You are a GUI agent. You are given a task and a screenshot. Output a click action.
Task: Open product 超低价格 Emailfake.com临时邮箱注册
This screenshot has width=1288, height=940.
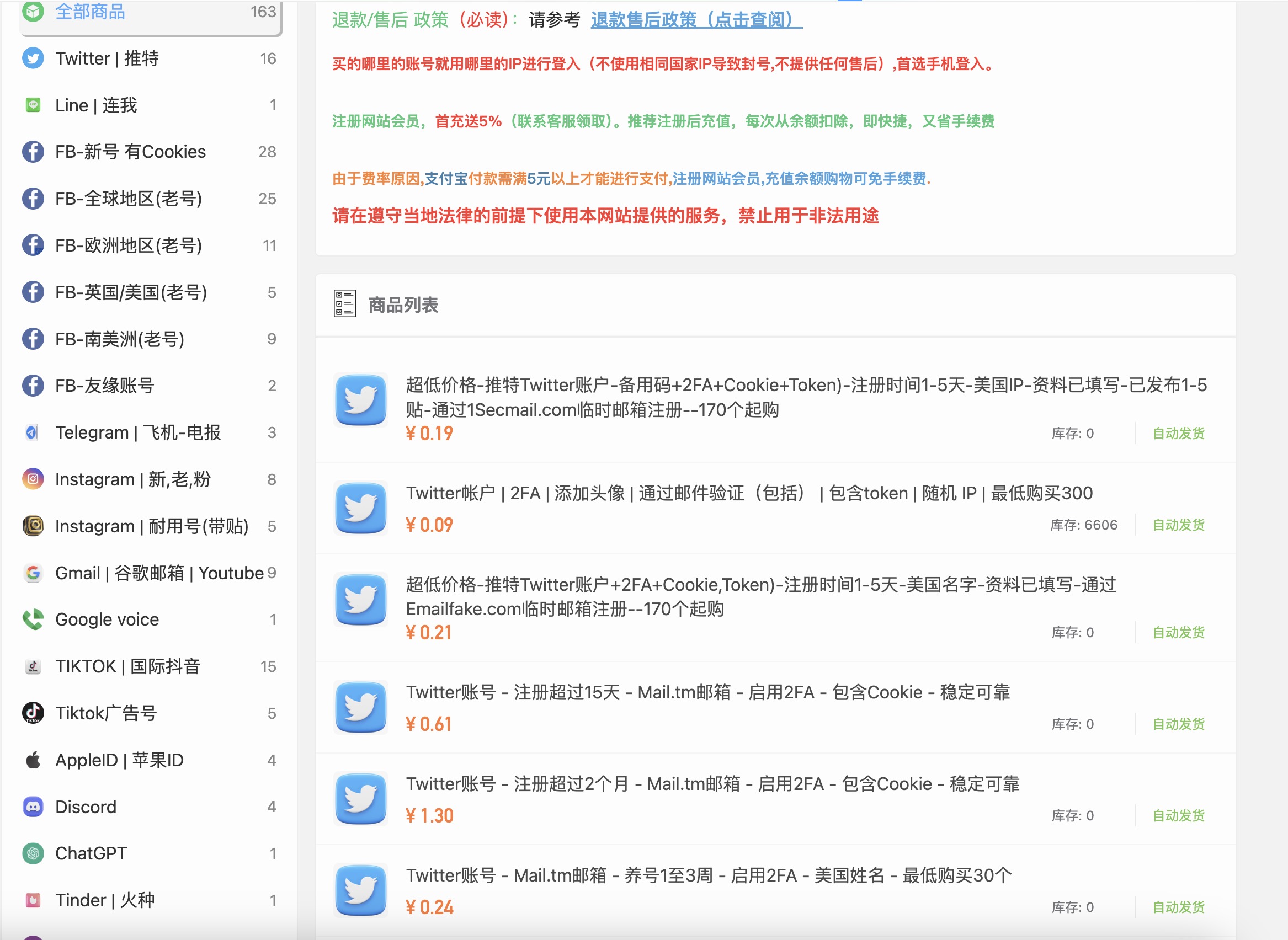[761, 596]
